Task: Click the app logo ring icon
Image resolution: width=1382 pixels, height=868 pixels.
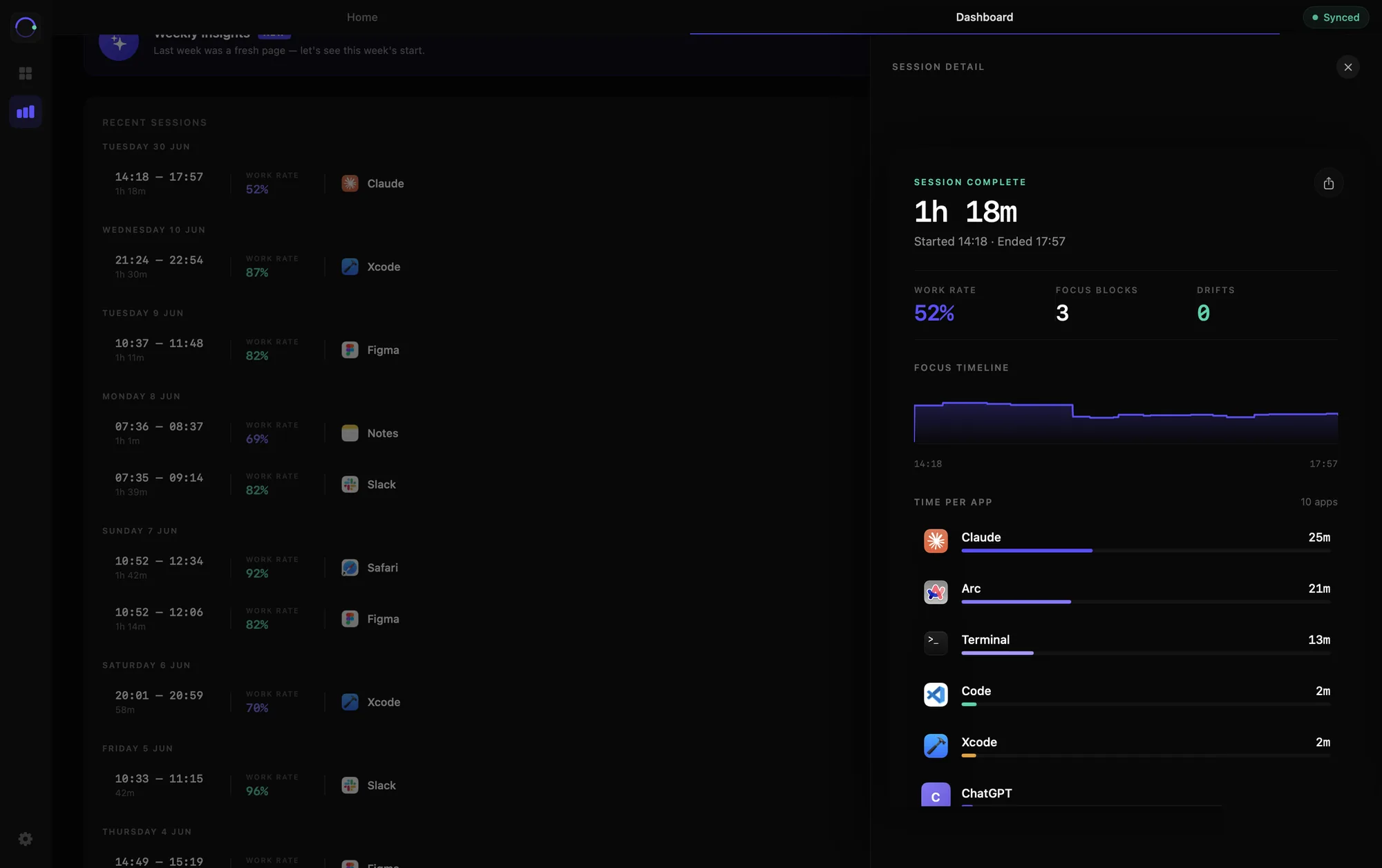Action: (x=26, y=27)
